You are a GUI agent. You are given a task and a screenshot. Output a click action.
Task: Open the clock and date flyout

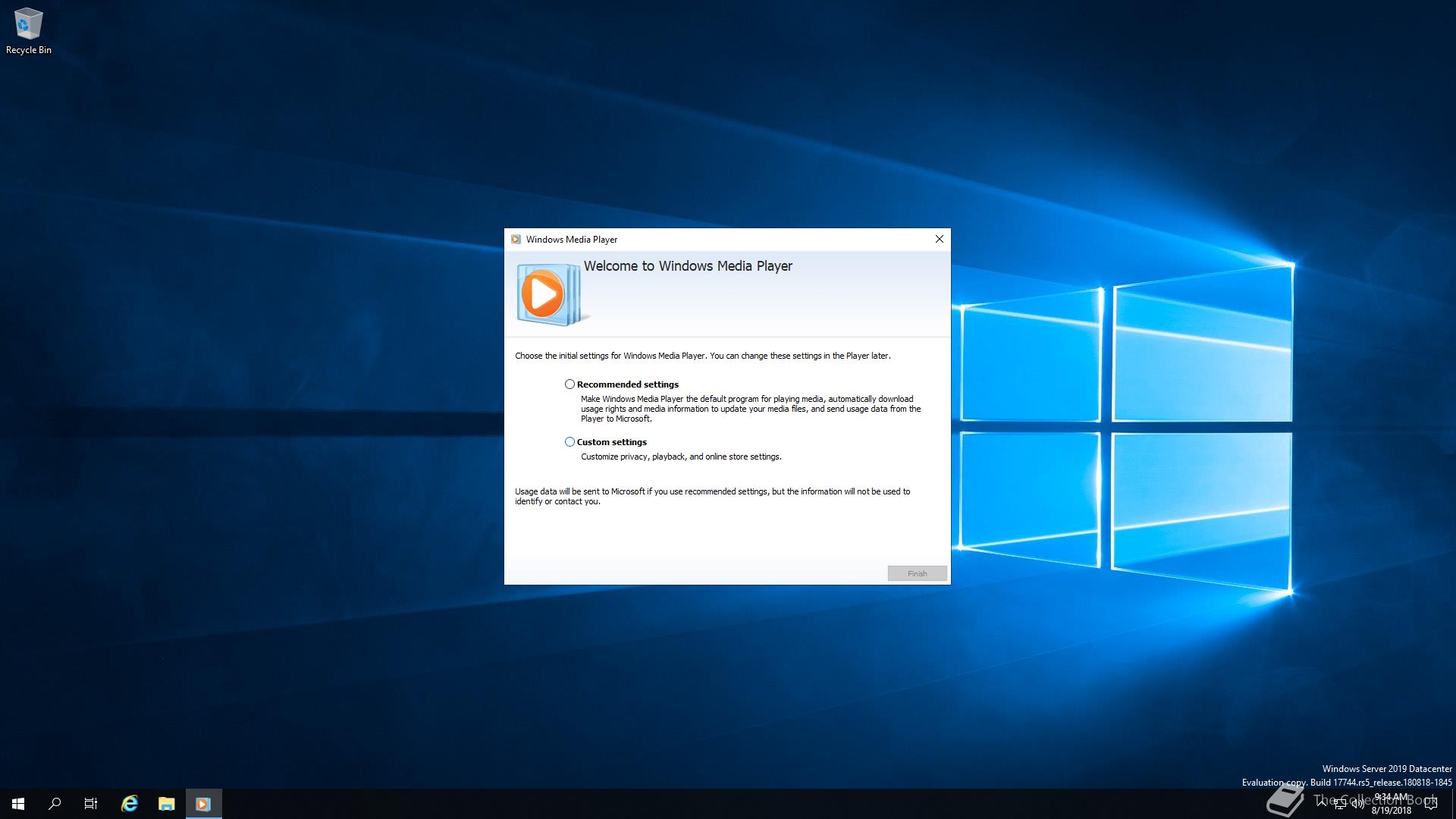tap(1392, 804)
